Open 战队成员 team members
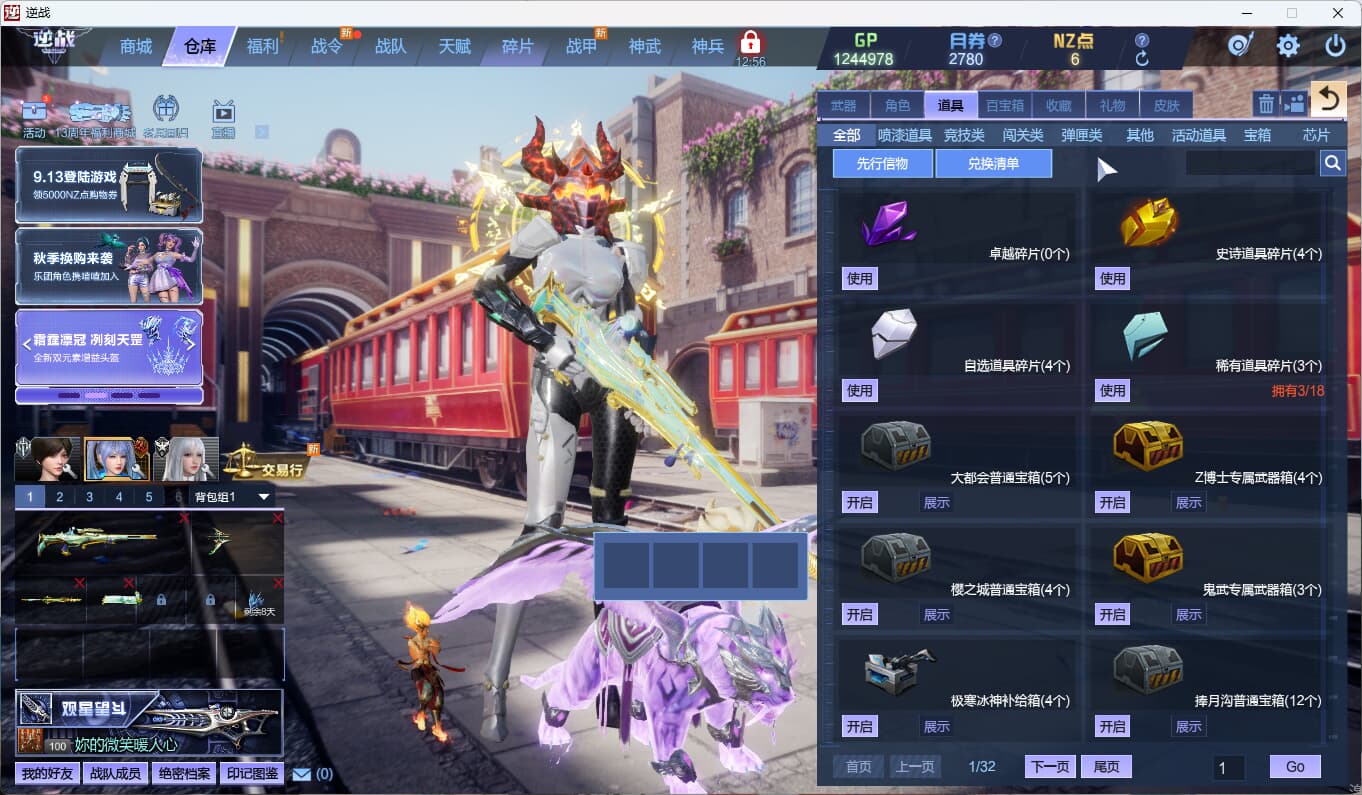Image resolution: width=1362 pixels, height=795 pixels. [x=116, y=773]
